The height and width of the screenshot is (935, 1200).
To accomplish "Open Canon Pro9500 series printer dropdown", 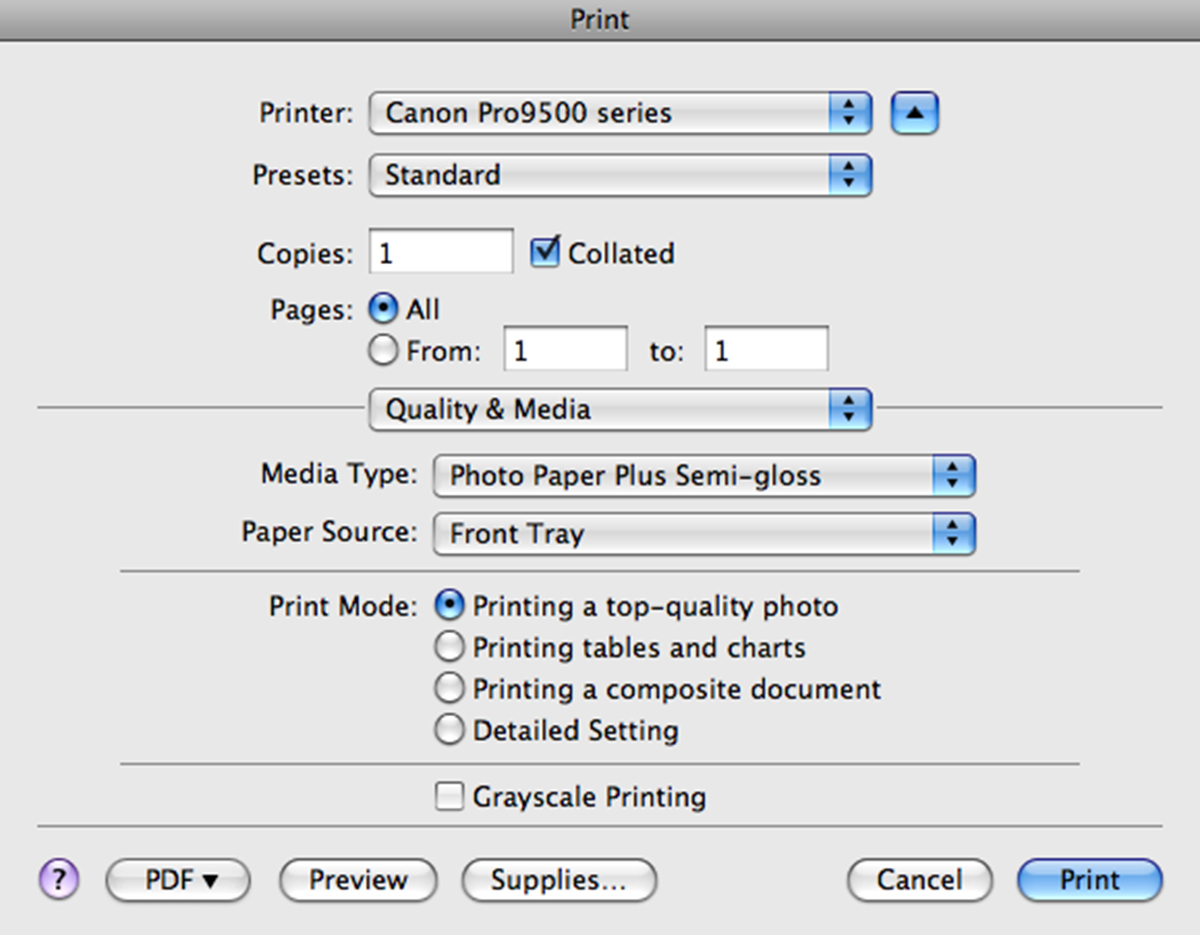I will [620, 113].
